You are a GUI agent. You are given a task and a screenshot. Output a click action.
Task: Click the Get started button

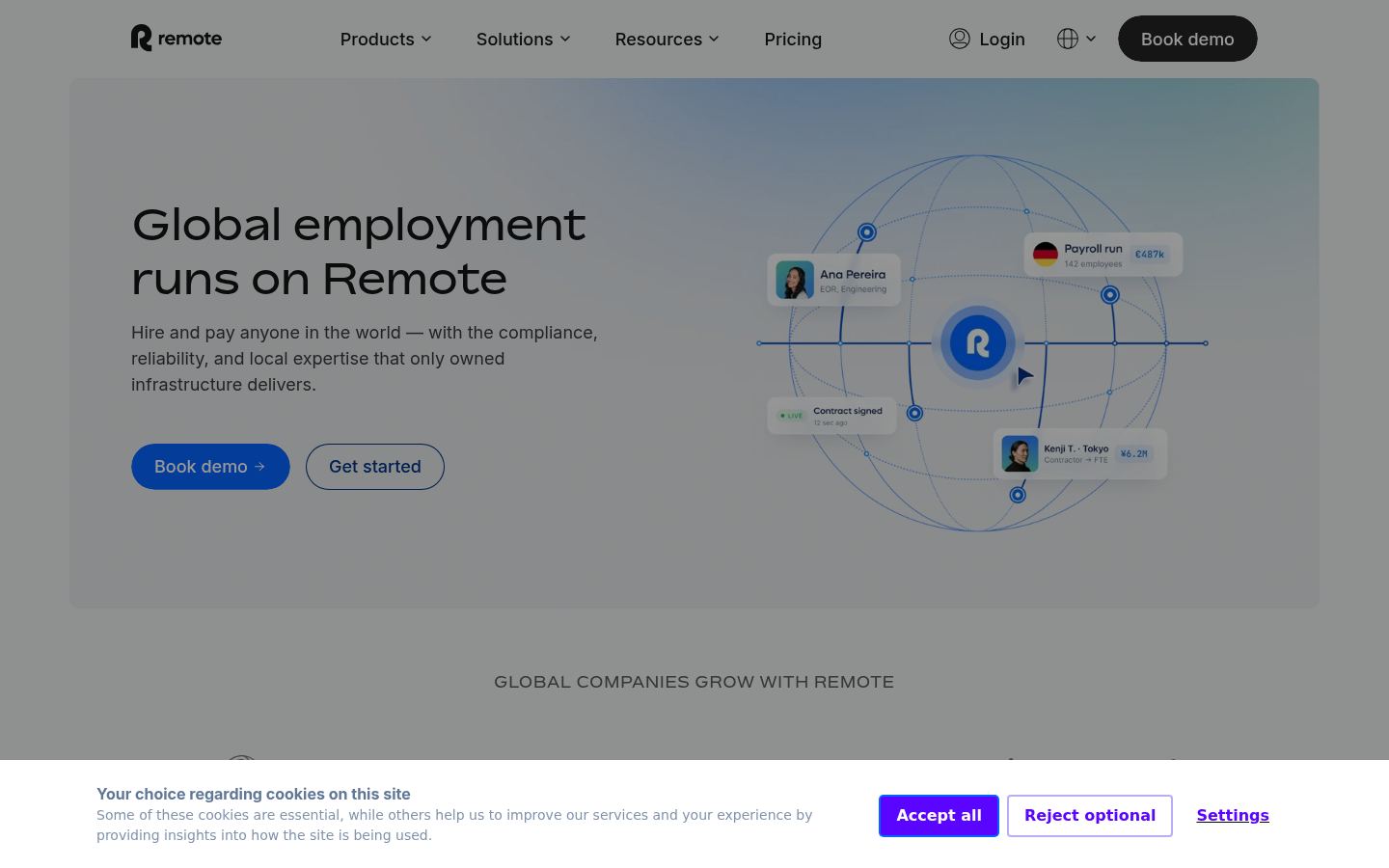click(375, 467)
